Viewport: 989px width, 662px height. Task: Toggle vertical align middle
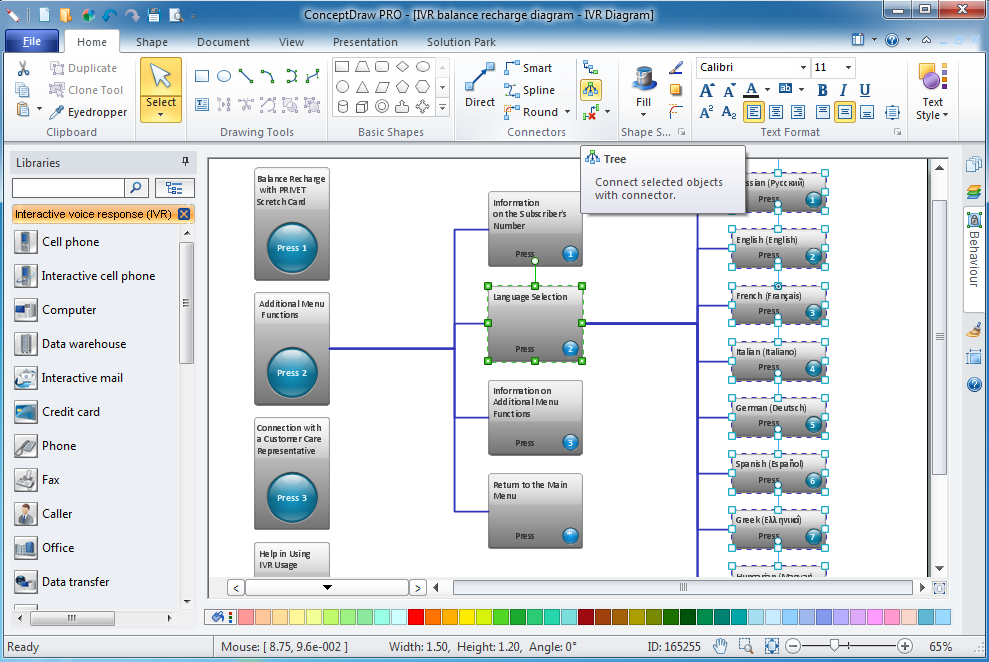click(x=845, y=112)
